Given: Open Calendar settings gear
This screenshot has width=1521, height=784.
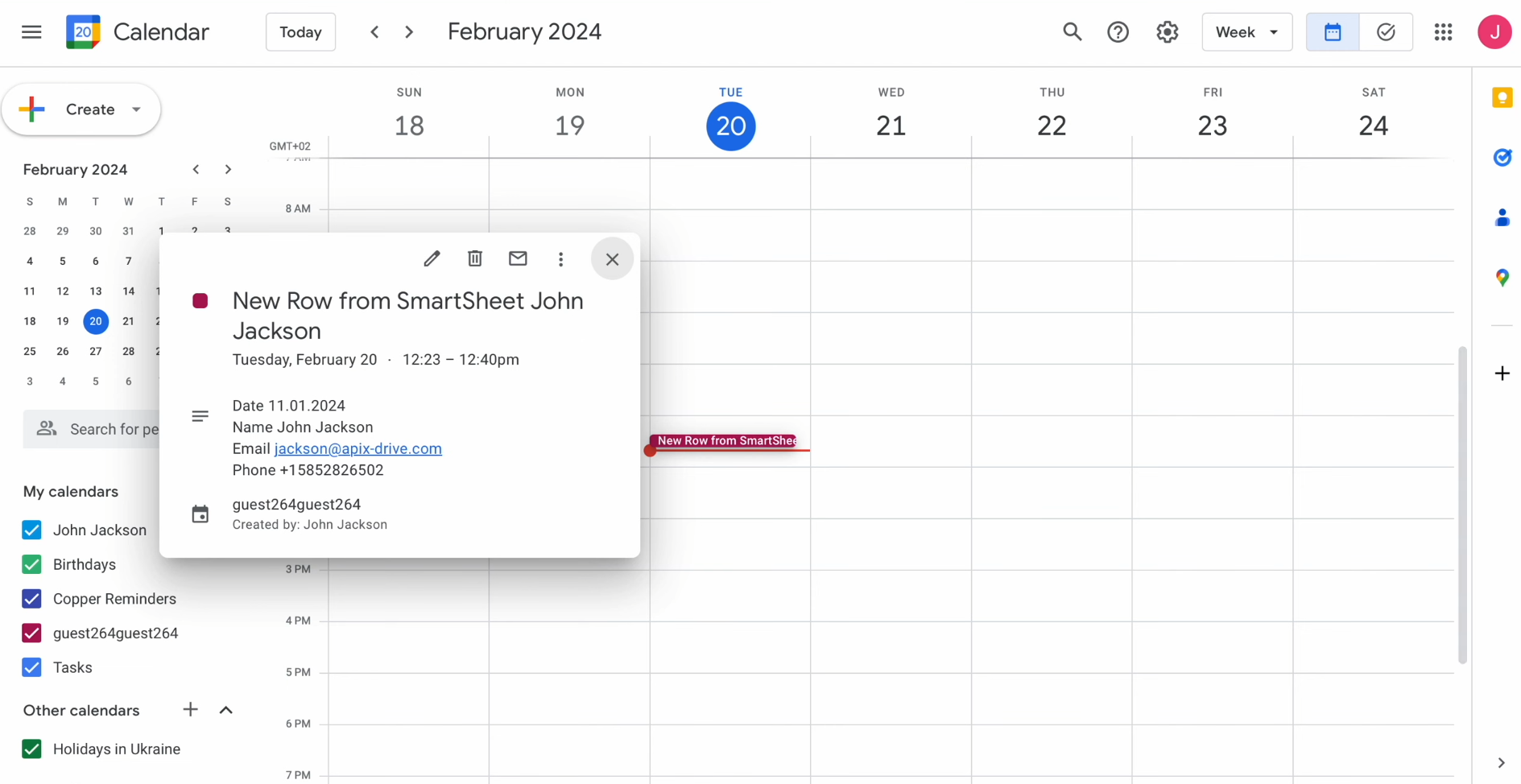Looking at the screenshot, I should [1167, 31].
